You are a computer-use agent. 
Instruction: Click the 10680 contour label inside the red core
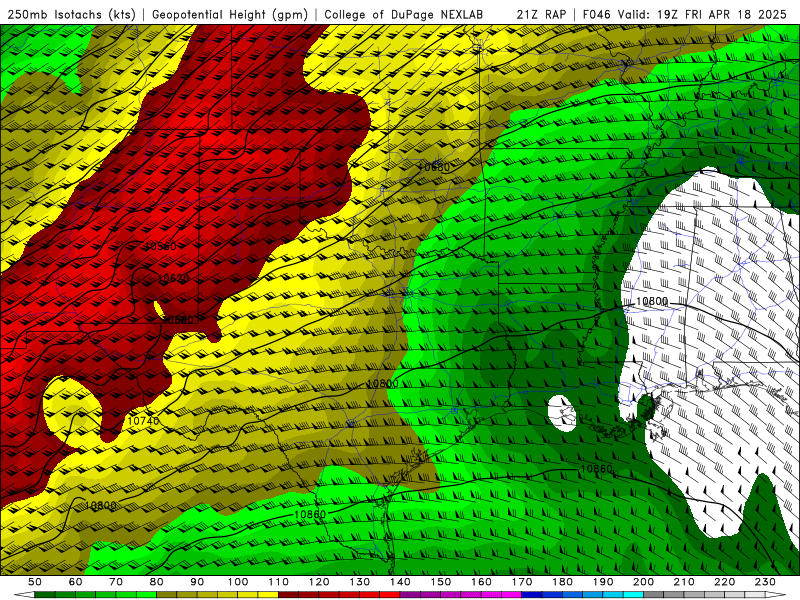(179, 320)
